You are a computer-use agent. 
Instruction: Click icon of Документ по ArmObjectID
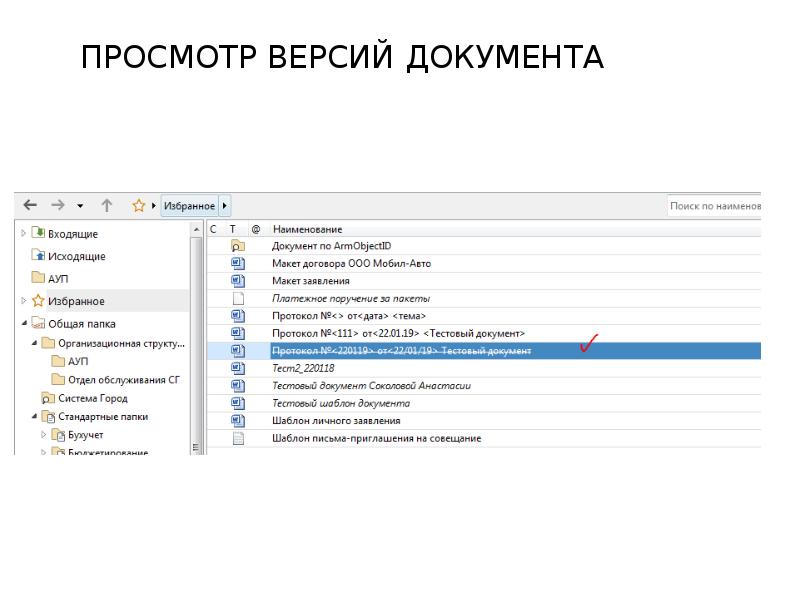[x=238, y=246]
